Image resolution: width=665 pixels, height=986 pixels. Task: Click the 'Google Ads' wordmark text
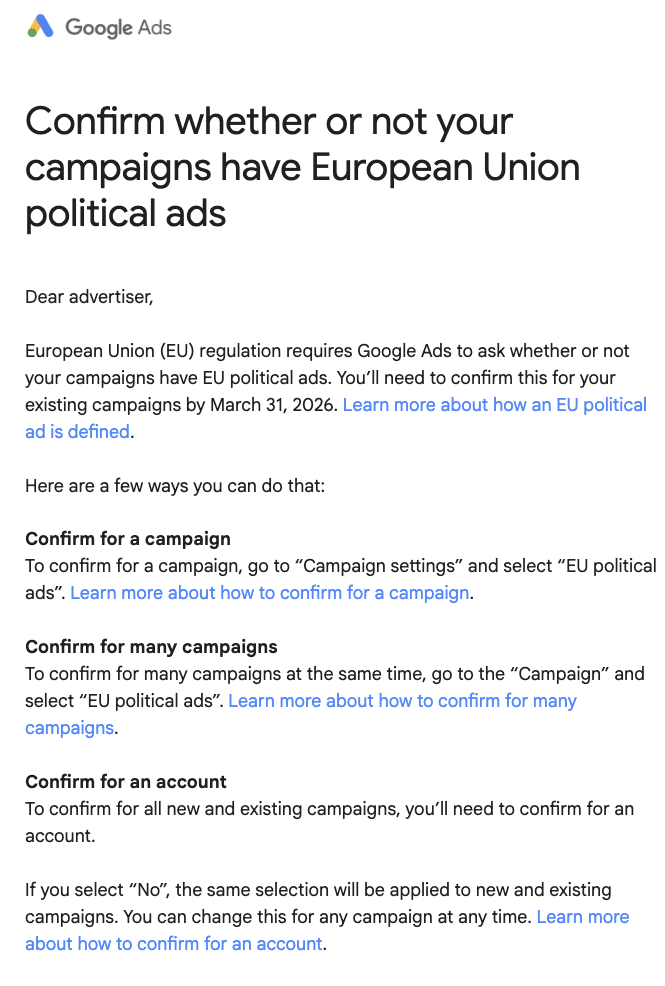pyautogui.click(x=118, y=28)
